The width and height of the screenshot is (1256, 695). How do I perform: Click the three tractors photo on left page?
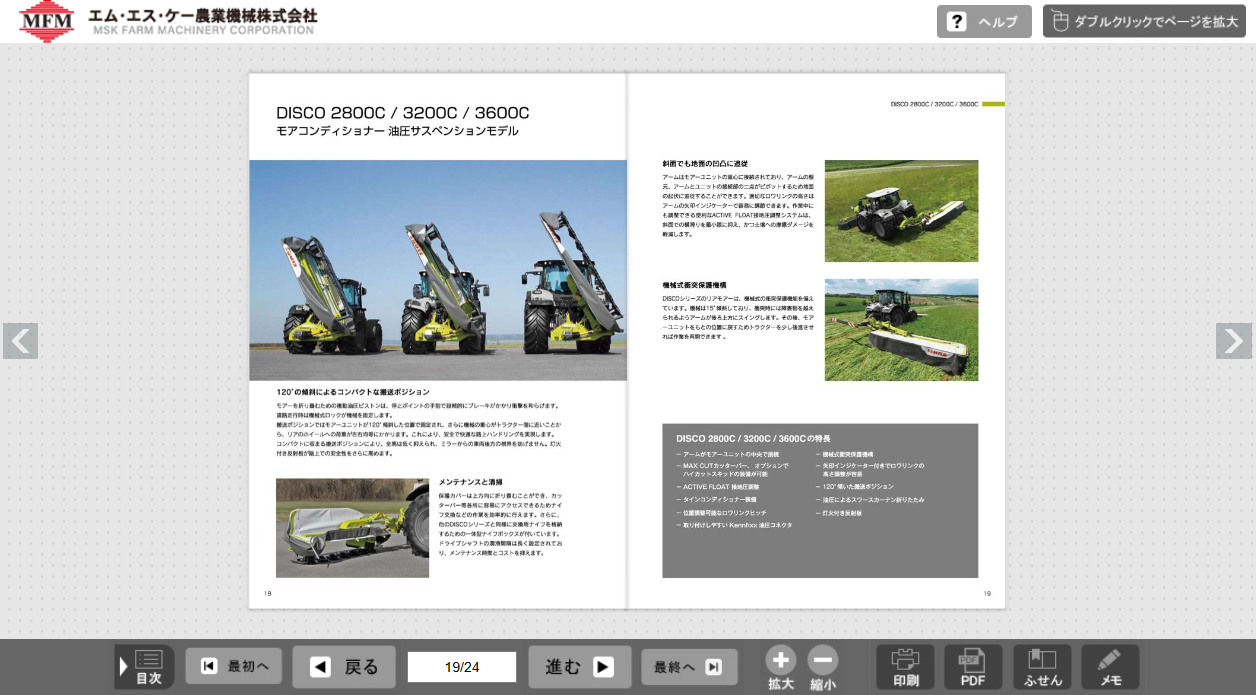[438, 270]
